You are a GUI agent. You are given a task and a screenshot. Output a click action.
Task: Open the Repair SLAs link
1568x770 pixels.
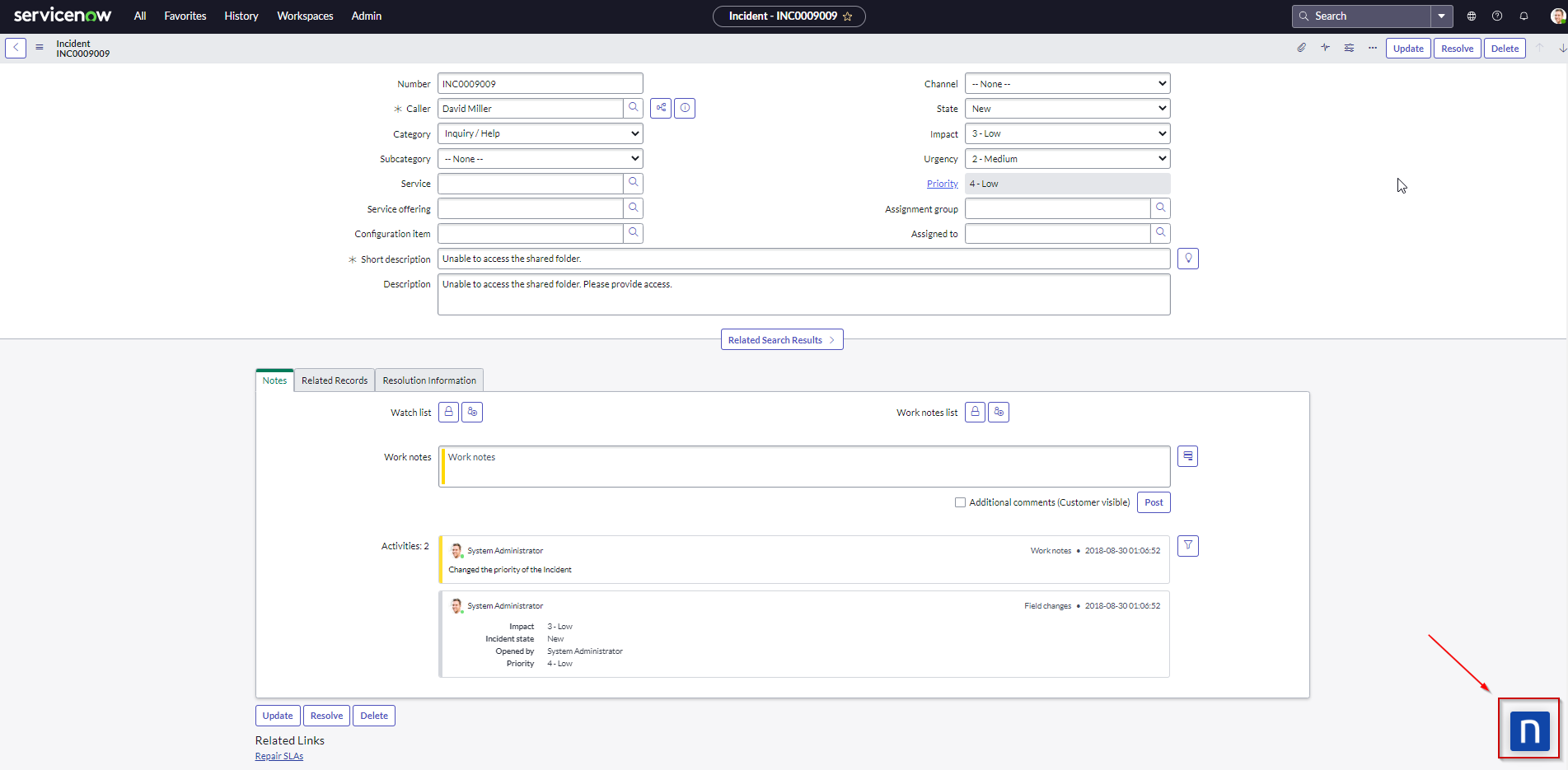(x=279, y=756)
